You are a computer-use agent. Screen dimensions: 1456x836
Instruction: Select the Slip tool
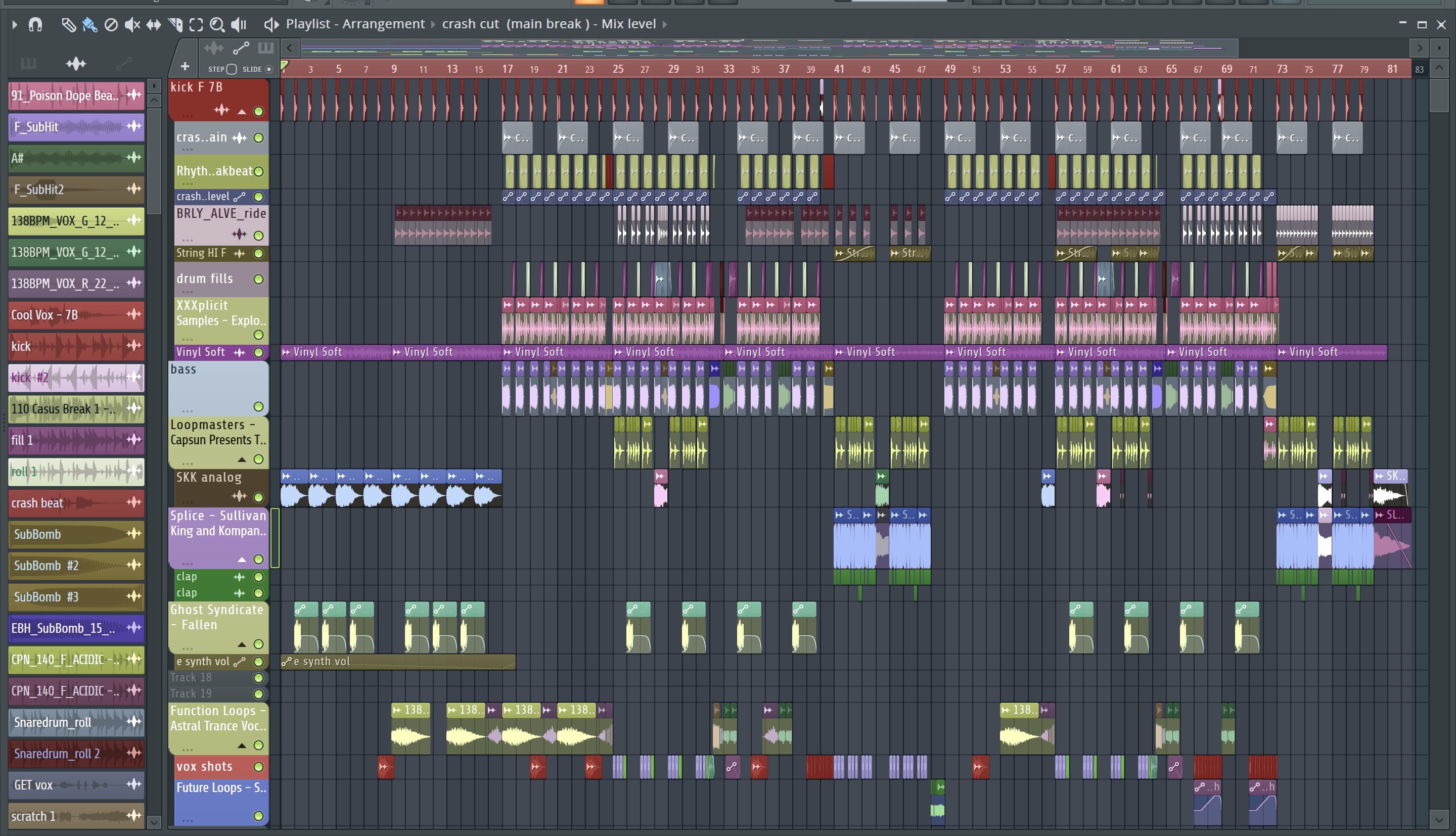(153, 24)
